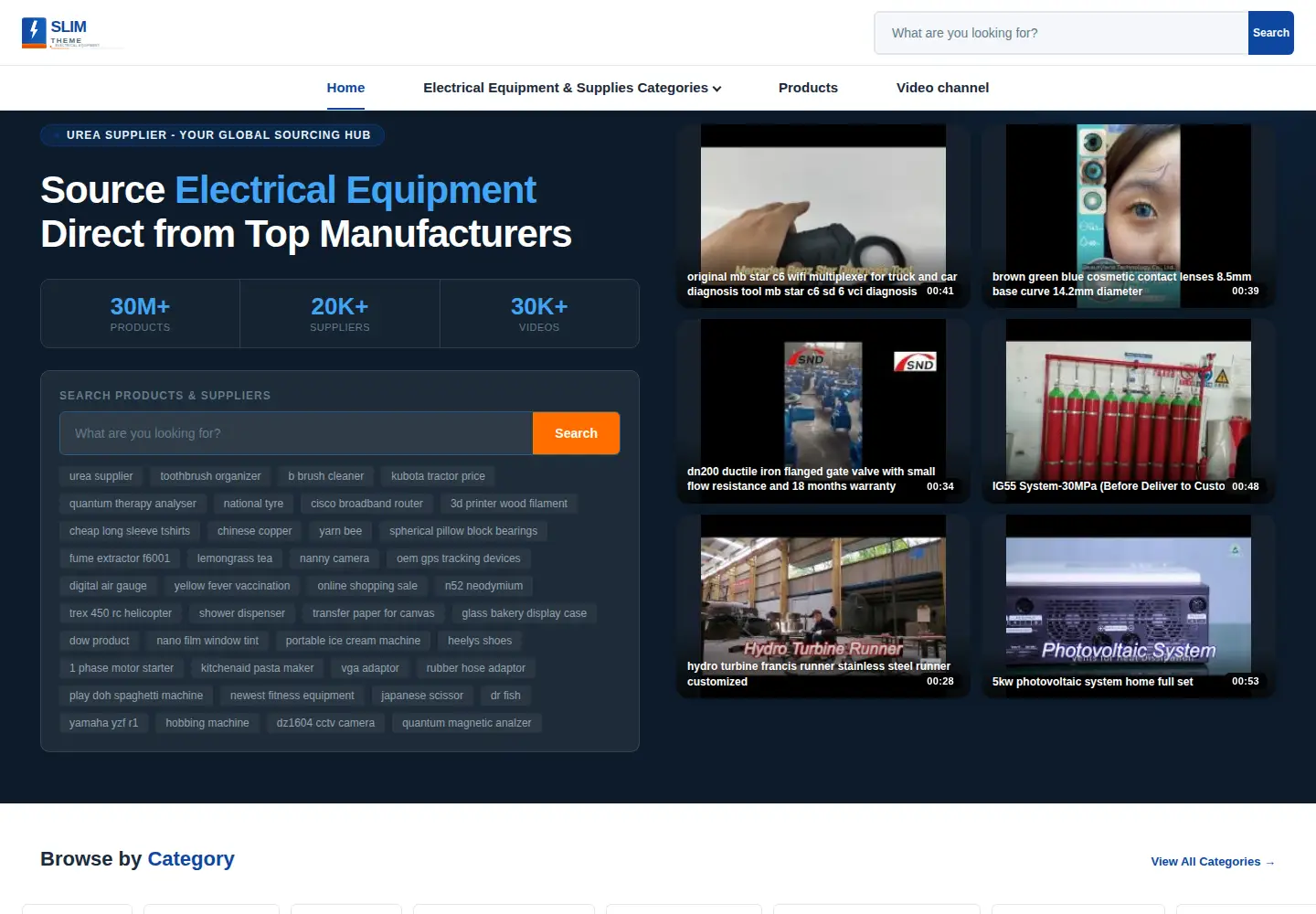Click the 'hobbing machine' tag
The image size is (1316, 914).
pos(207,723)
